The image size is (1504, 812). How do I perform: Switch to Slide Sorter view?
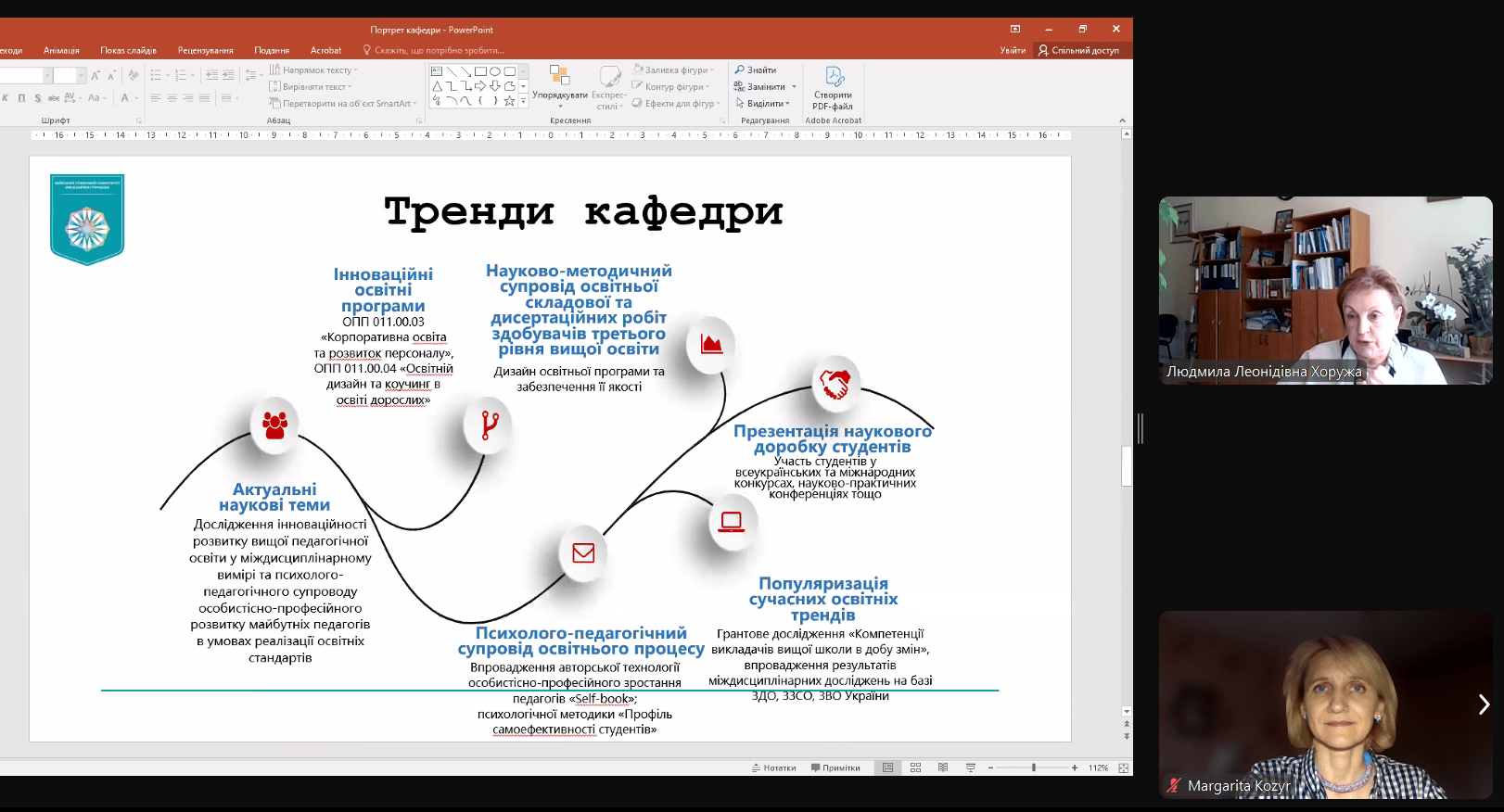(915, 768)
